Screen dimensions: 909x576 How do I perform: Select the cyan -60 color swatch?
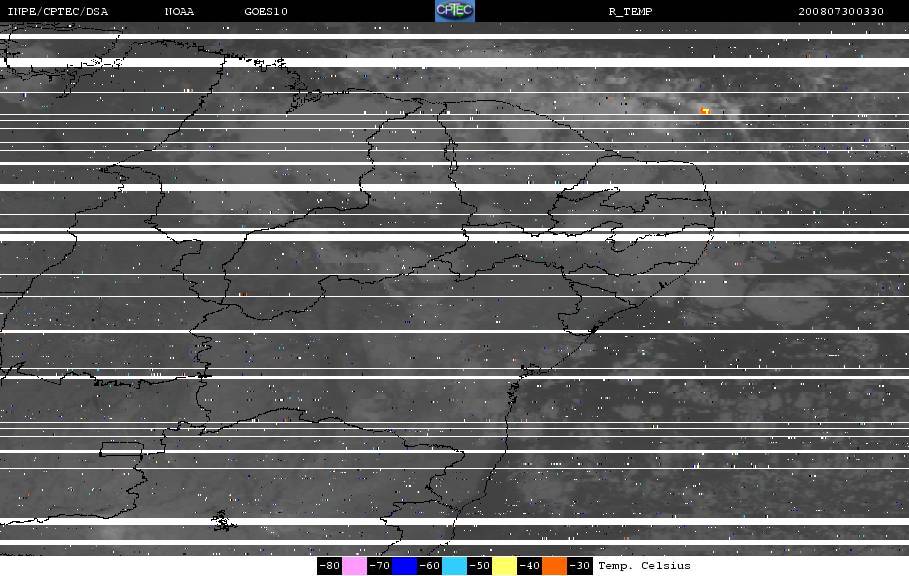pyautogui.click(x=454, y=566)
